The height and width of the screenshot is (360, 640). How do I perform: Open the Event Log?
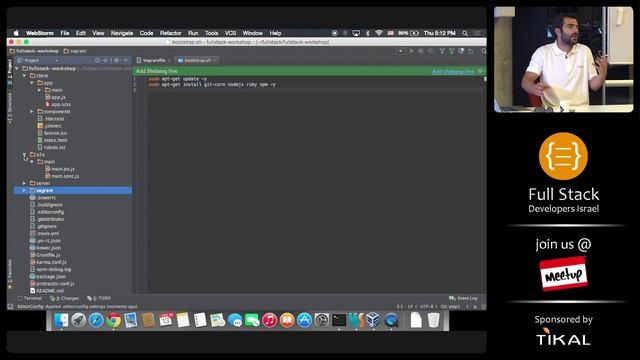[463, 298]
